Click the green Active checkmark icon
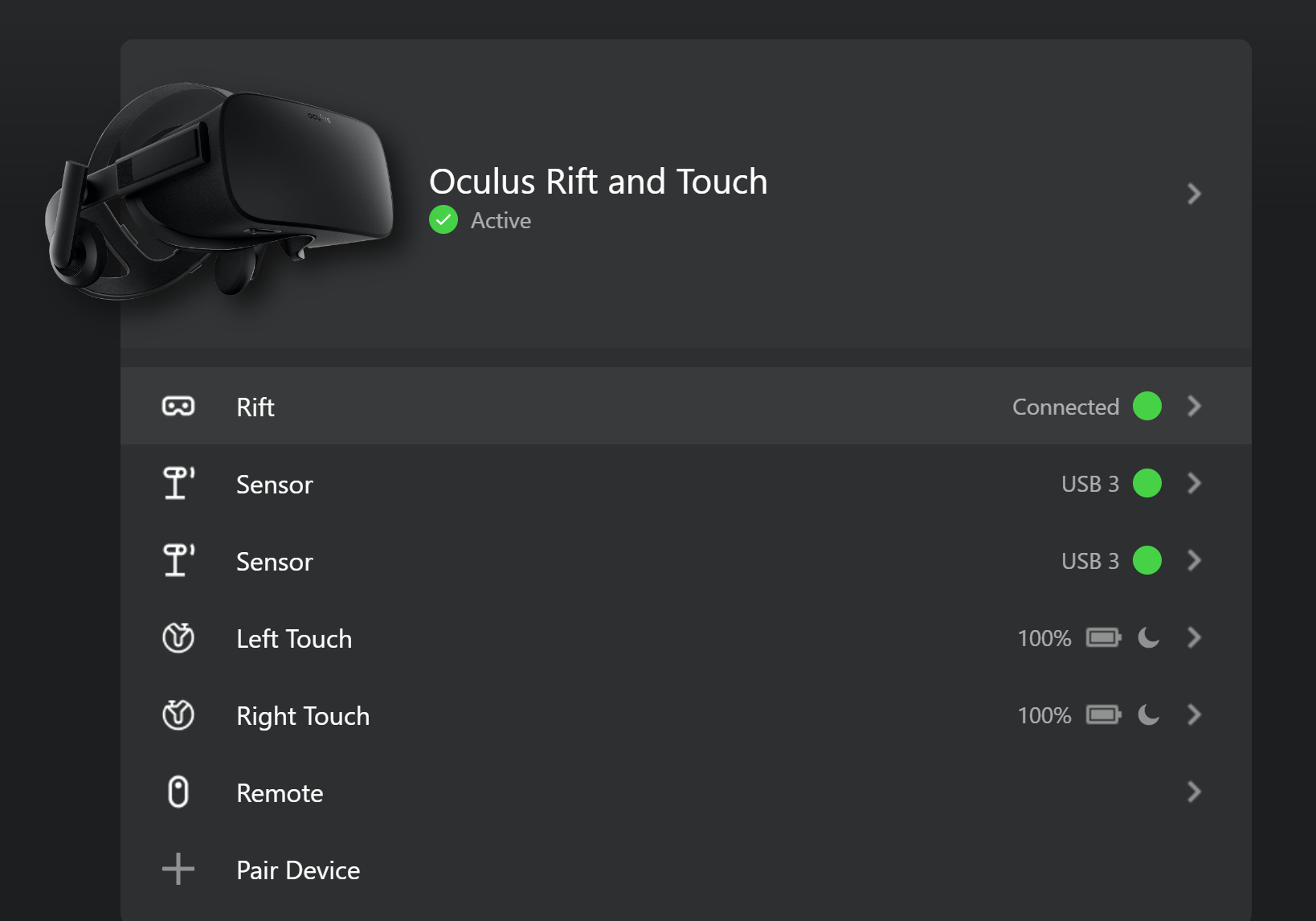 (x=443, y=220)
